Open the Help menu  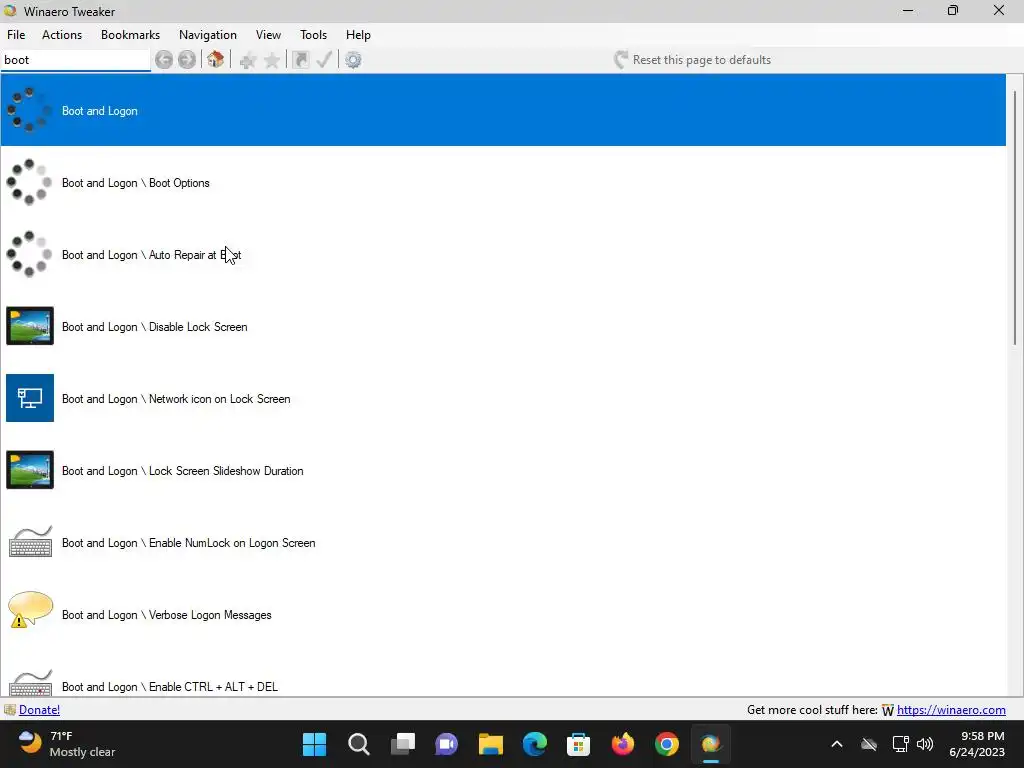[x=359, y=35]
